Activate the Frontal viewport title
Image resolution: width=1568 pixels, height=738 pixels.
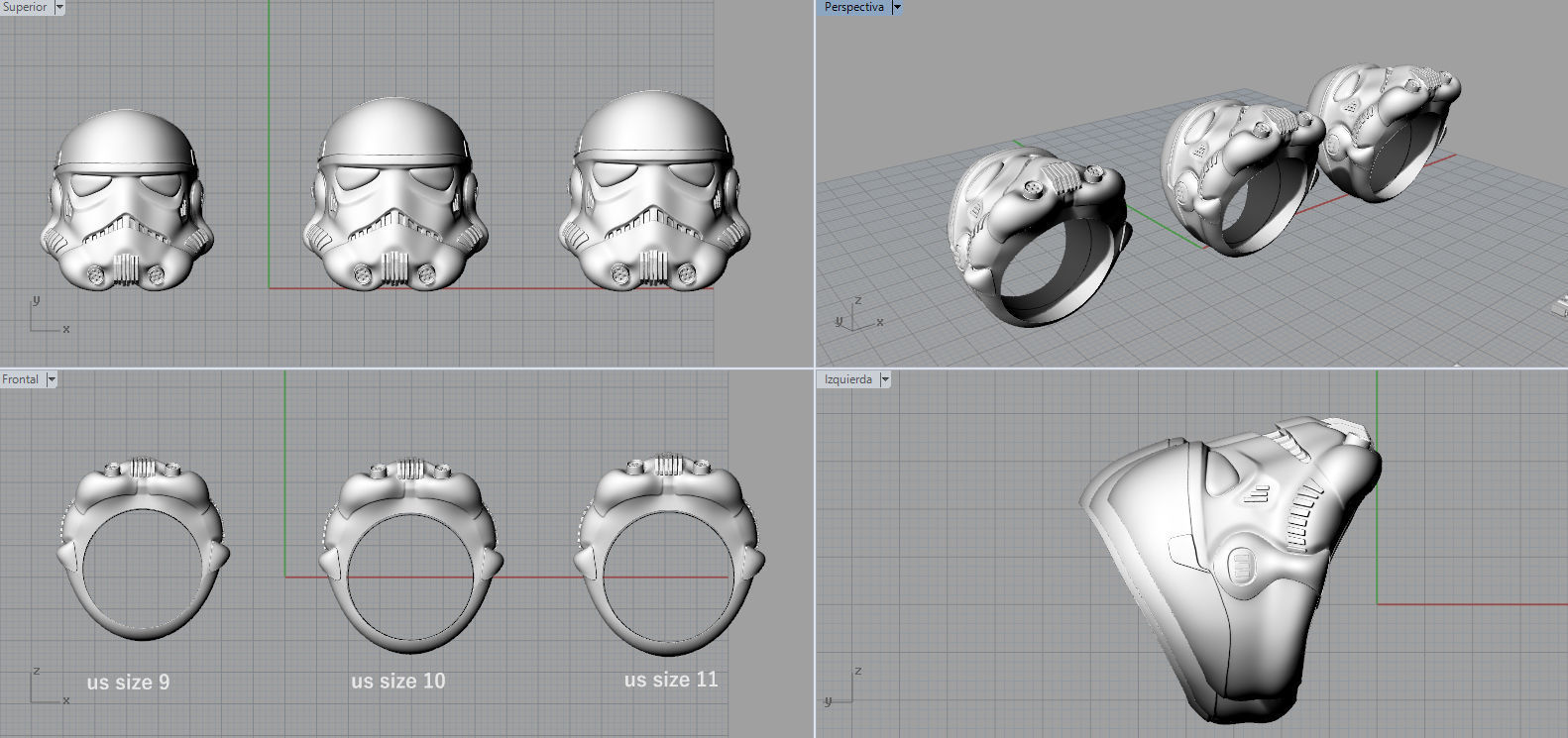(x=21, y=379)
